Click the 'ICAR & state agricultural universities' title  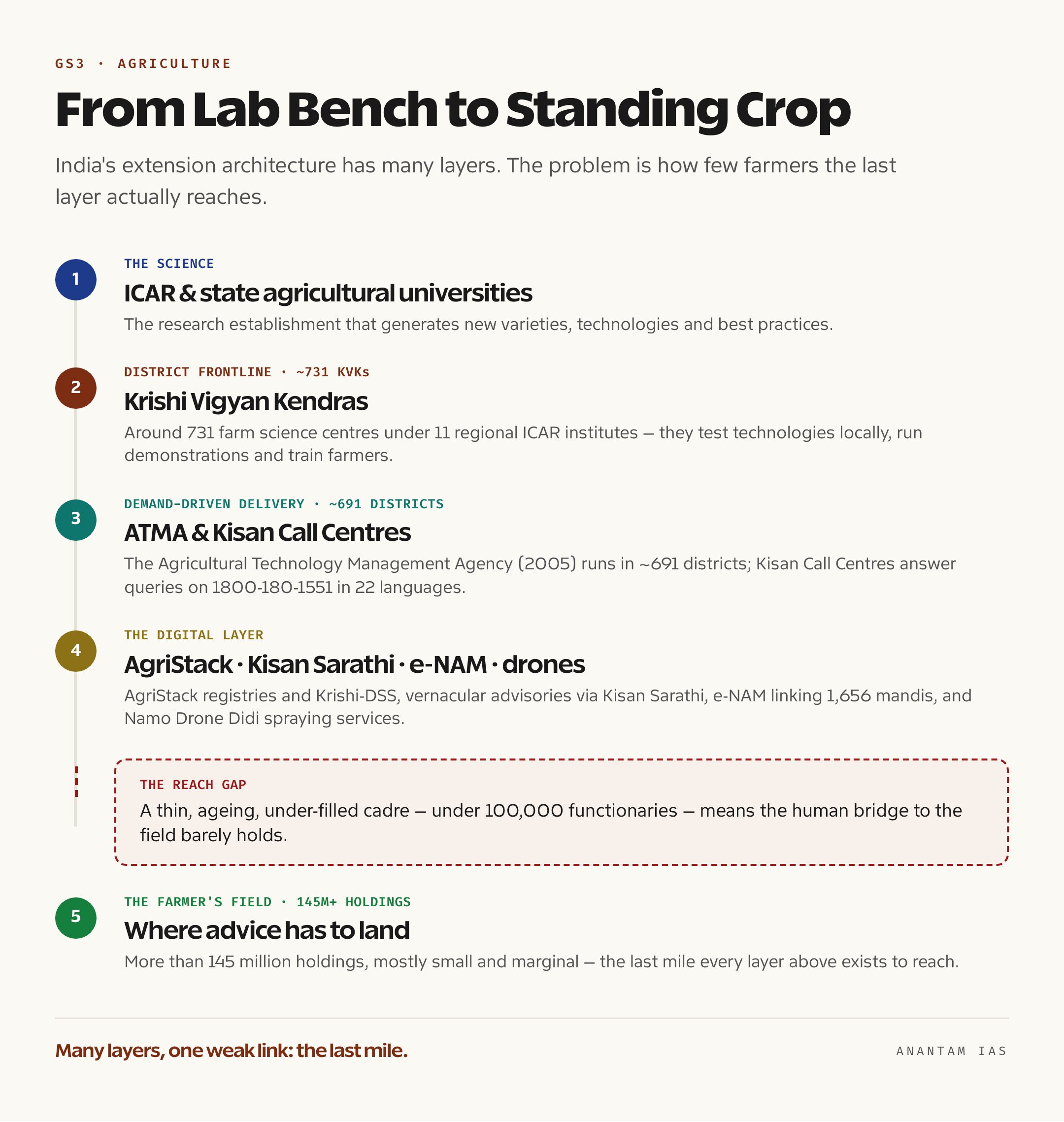coord(328,293)
